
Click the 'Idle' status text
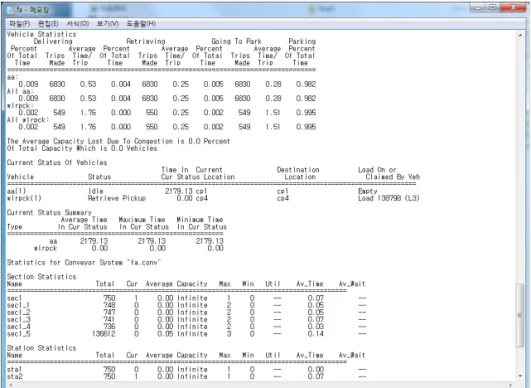(95, 191)
